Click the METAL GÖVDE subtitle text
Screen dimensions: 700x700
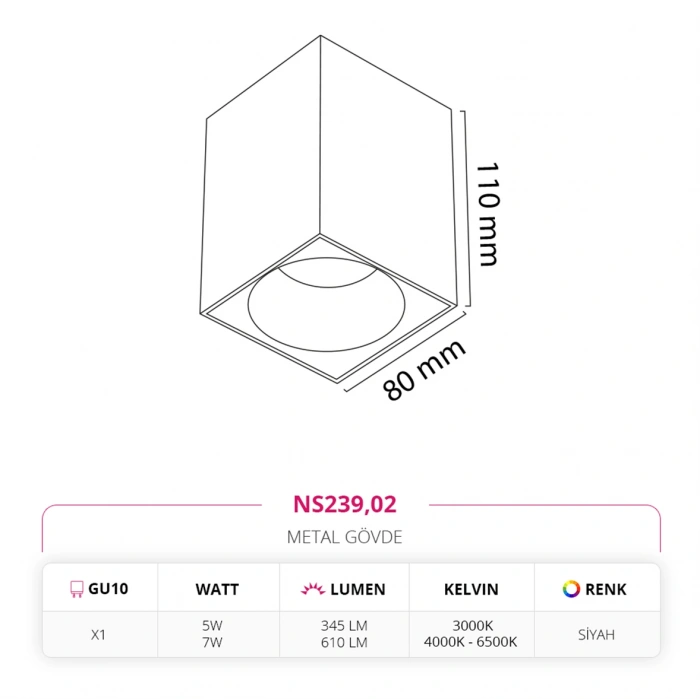pos(344,537)
